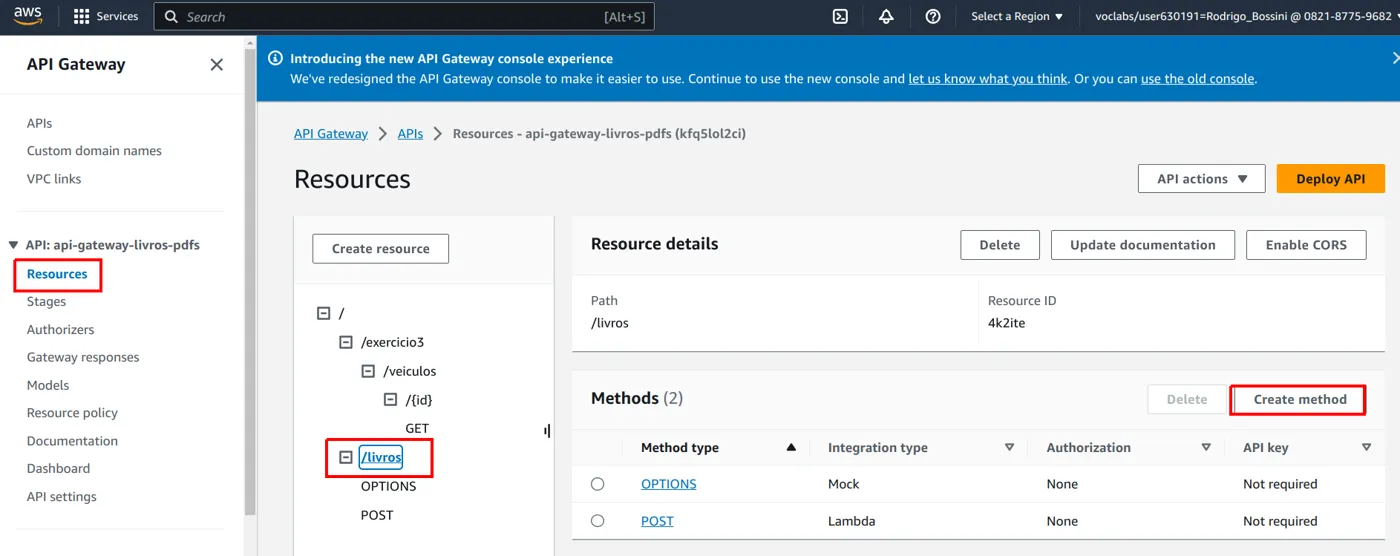Open API settings in the sidebar

tap(62, 496)
